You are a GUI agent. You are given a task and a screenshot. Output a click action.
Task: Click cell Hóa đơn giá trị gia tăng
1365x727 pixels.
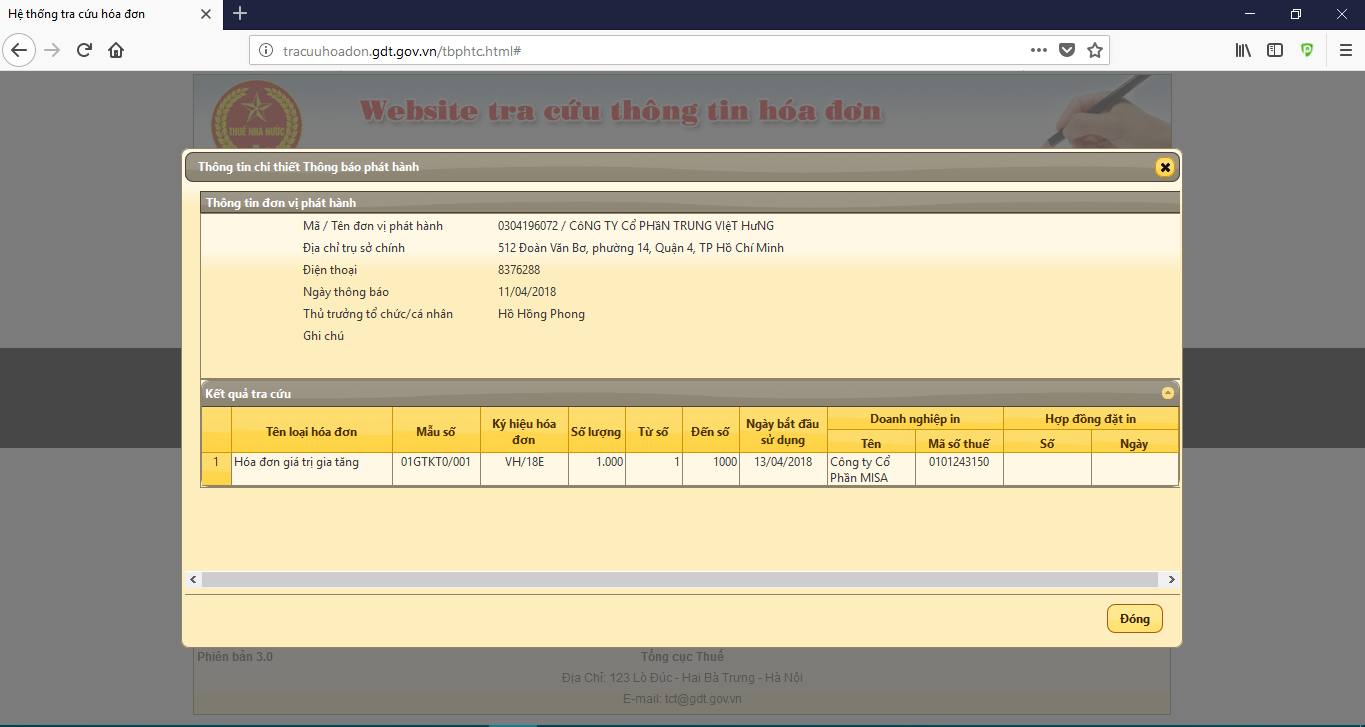pyautogui.click(x=311, y=470)
